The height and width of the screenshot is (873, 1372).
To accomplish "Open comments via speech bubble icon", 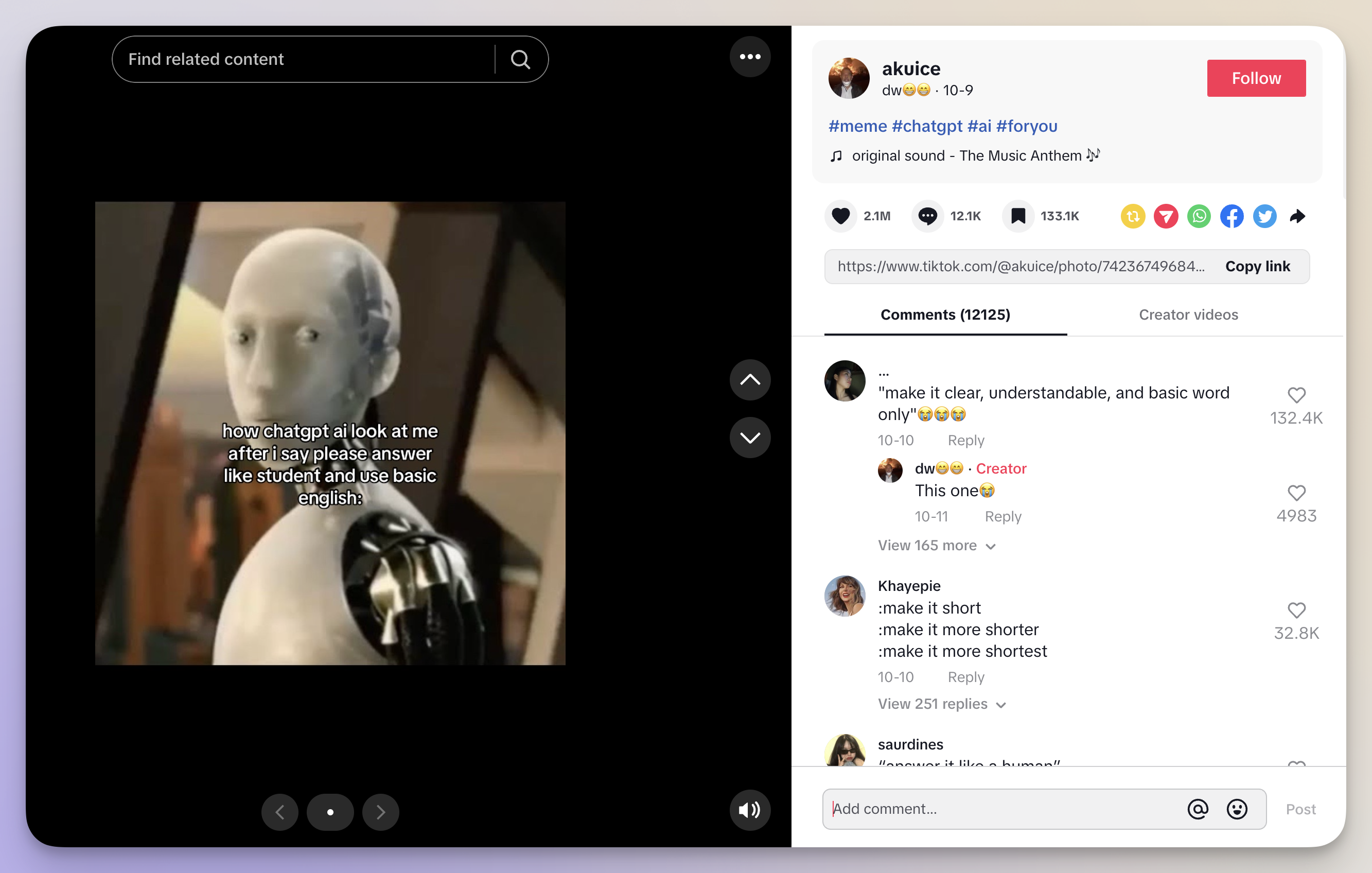I will tap(927, 216).
